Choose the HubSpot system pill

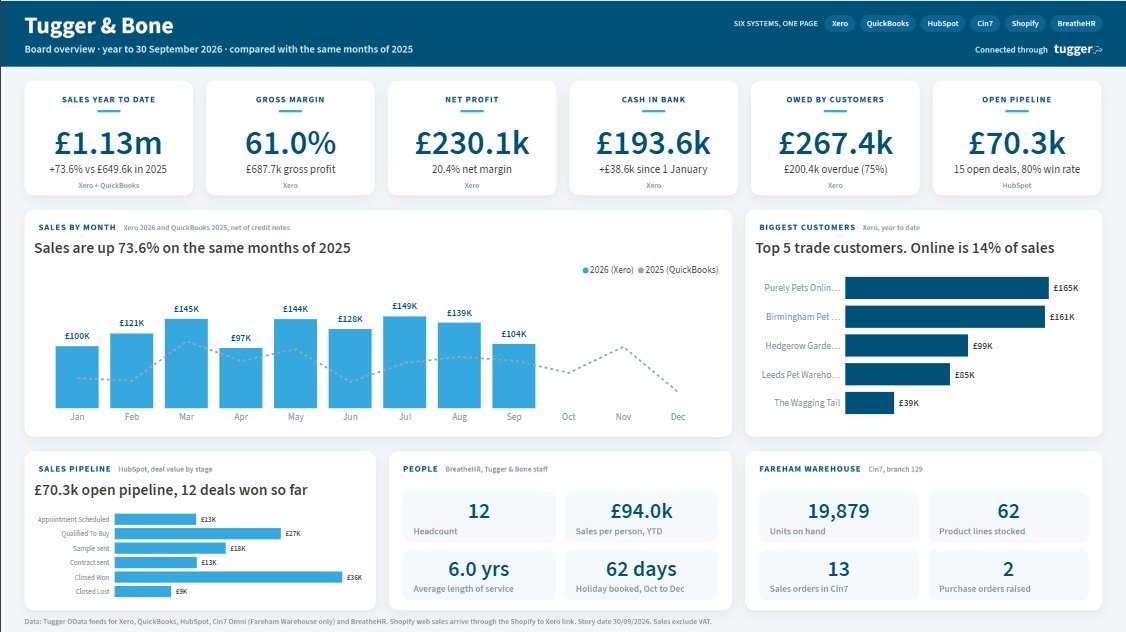(x=942, y=24)
